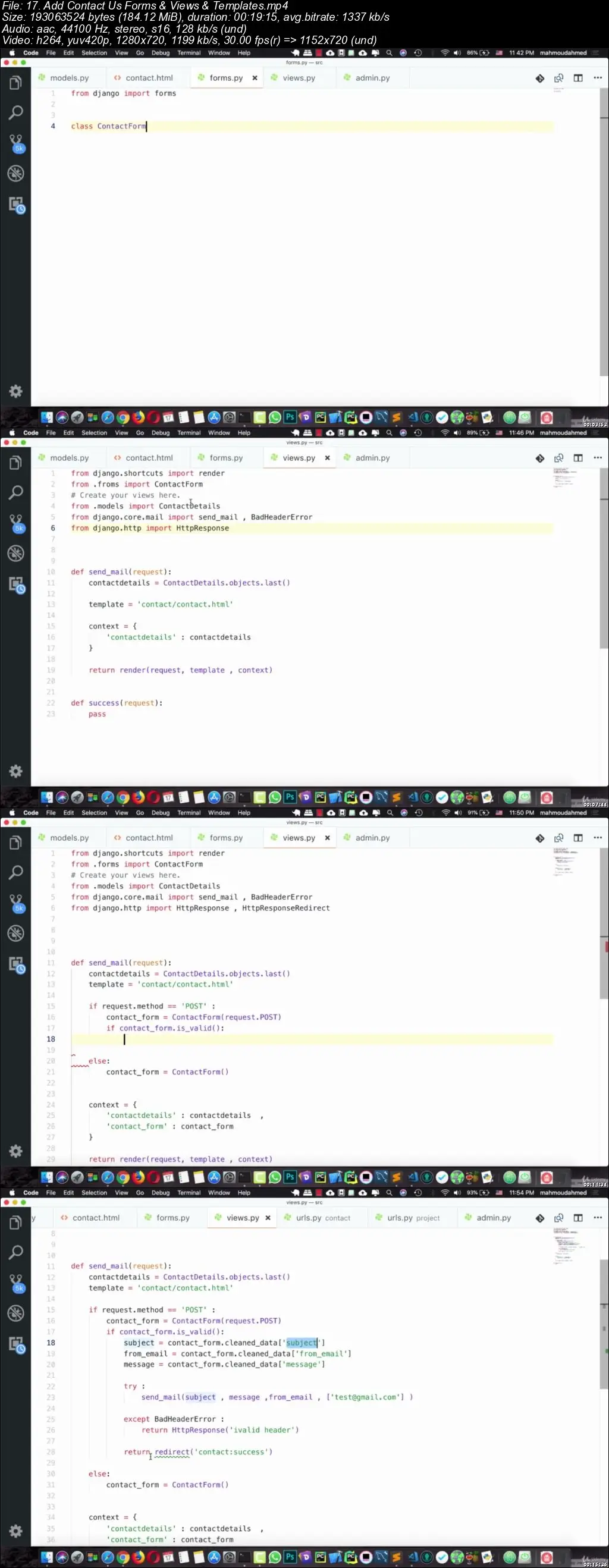The height and width of the screenshot is (1568, 609).
Task: Switch to admin.py tab in the 11:42 PM frame
Action: pos(367,78)
